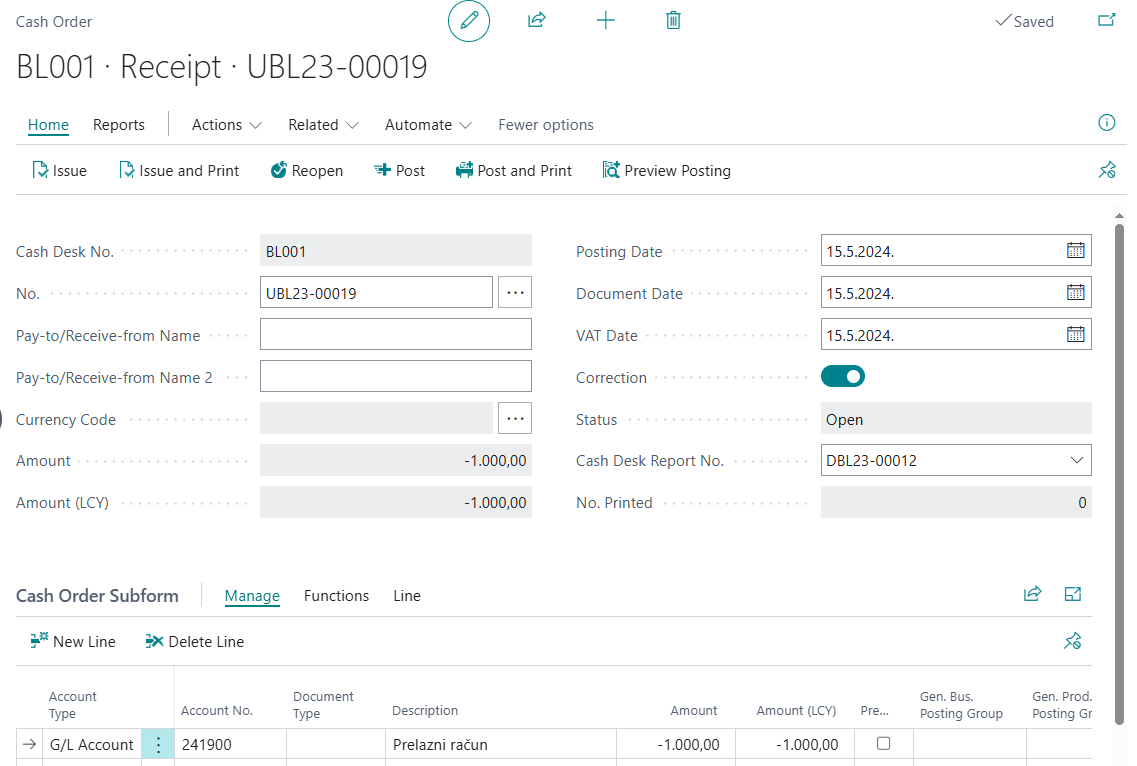Viewport: 1137px width, 766px height.
Task: Click the line Document Type cell
Action: (x=336, y=744)
